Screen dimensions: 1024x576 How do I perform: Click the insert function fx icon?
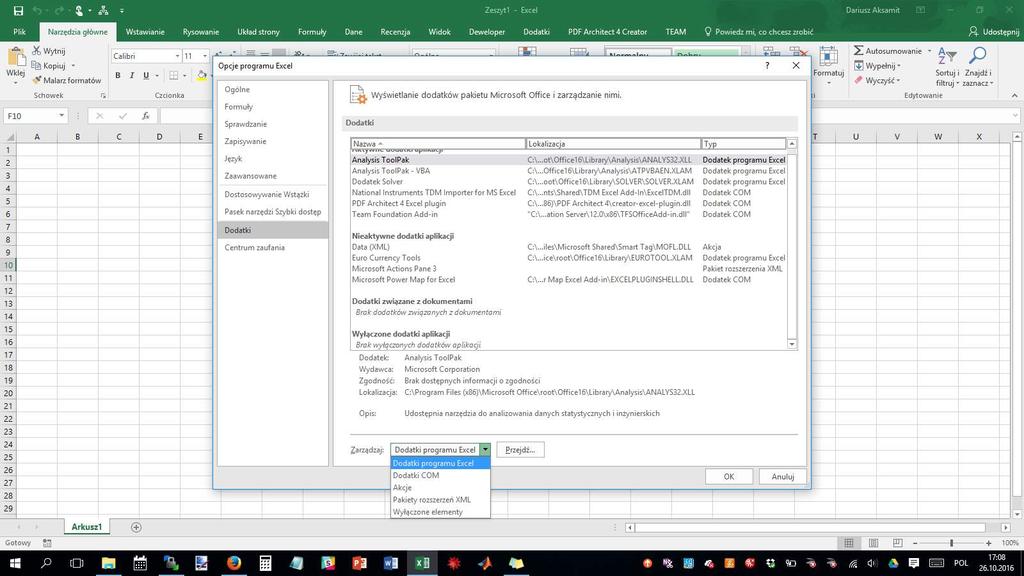[146, 116]
